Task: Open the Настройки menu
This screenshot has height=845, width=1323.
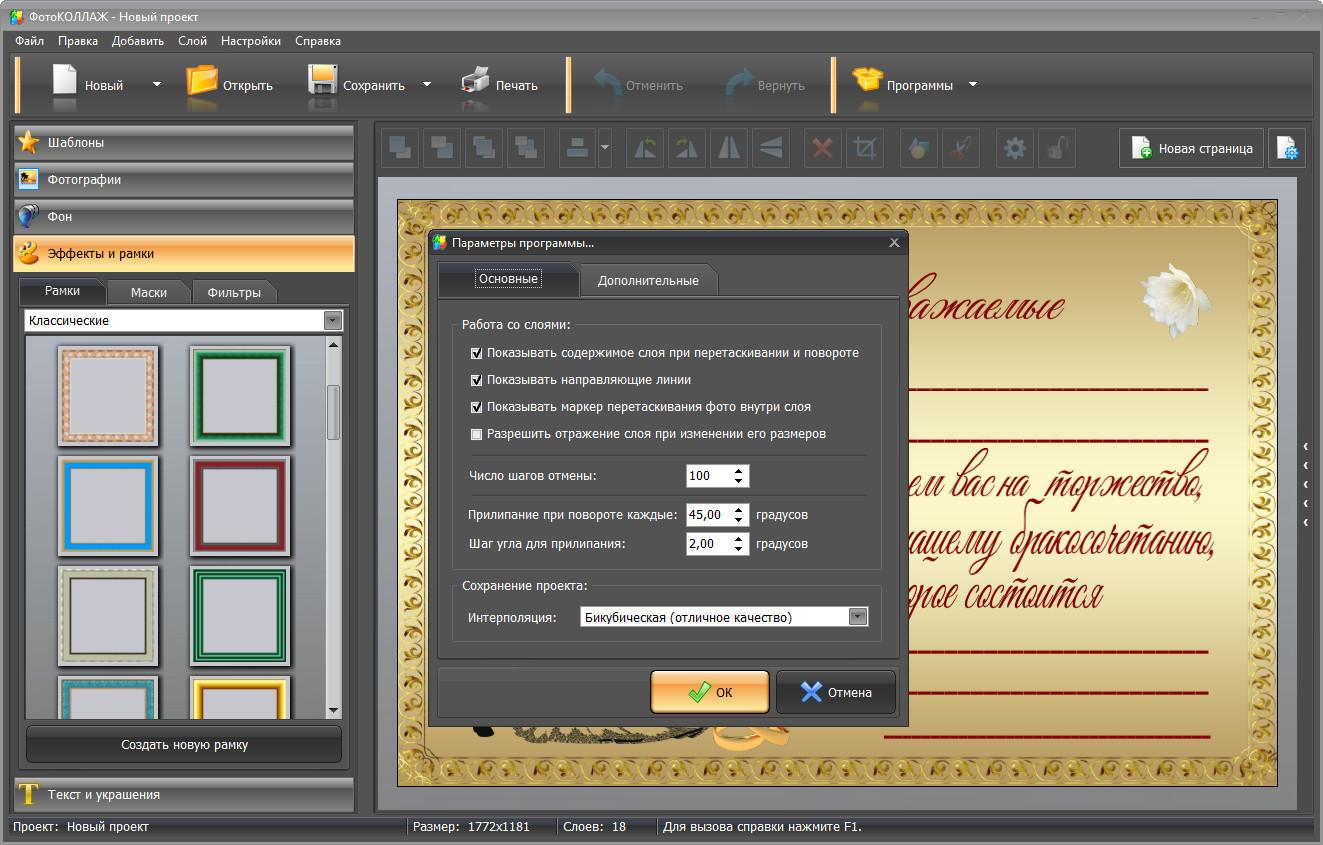Action: (x=250, y=41)
